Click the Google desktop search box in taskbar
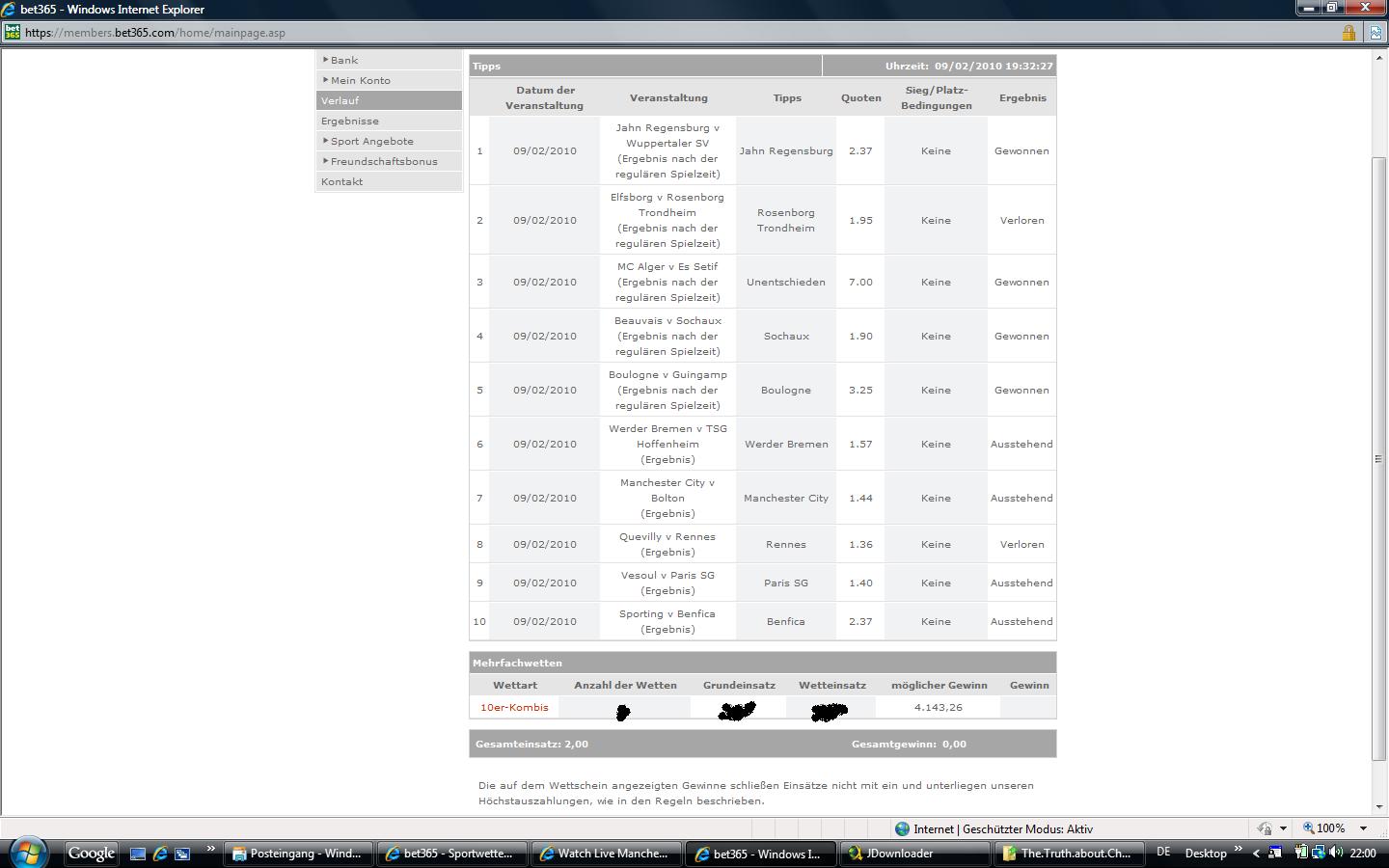This screenshot has height=868, width=1389. (x=92, y=854)
